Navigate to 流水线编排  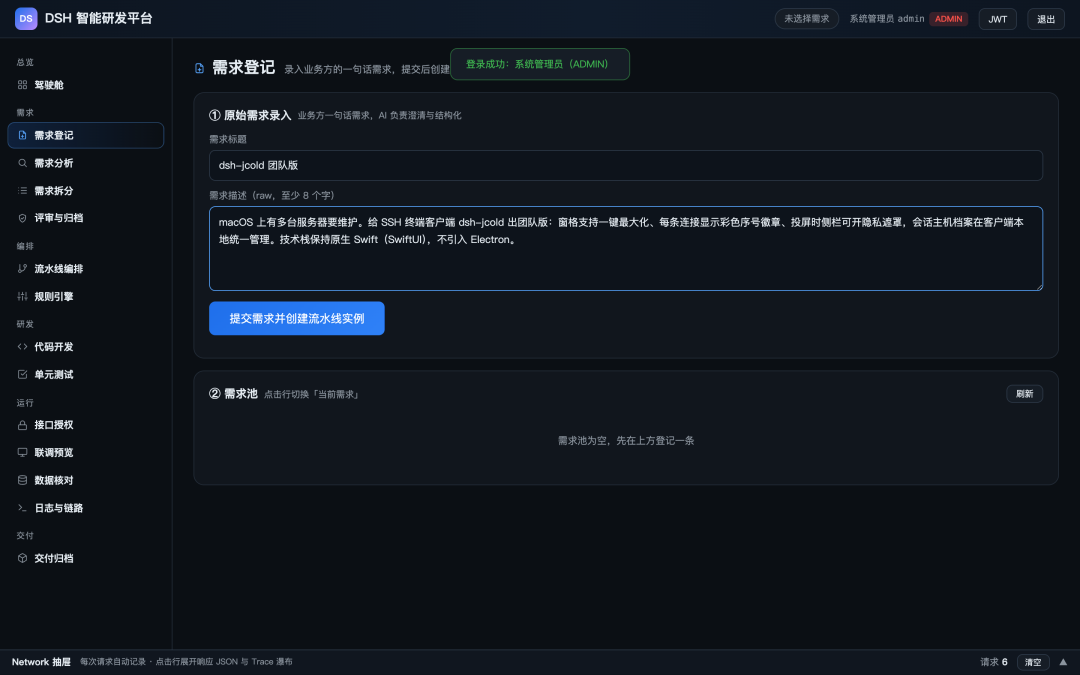85,269
